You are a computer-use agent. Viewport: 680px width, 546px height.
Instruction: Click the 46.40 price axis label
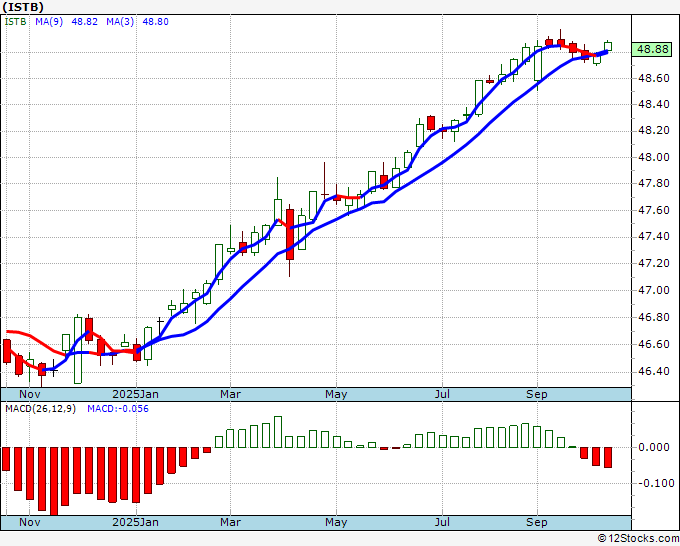(x=653, y=371)
